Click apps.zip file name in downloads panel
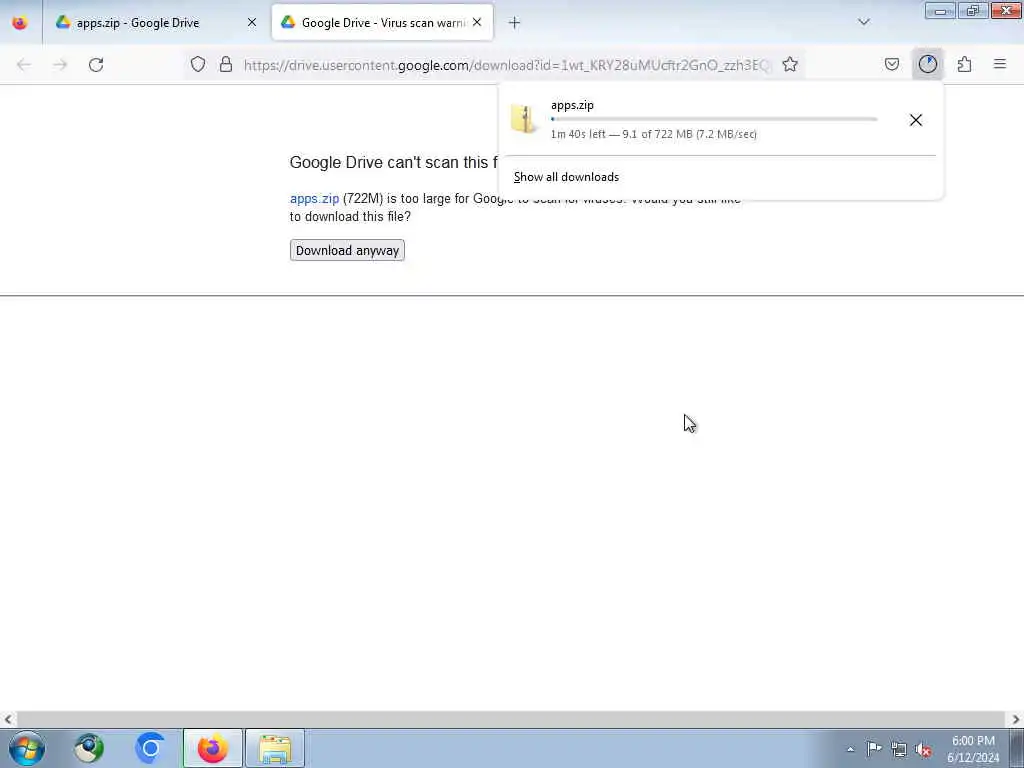Viewport: 1024px width, 768px height. [572, 105]
